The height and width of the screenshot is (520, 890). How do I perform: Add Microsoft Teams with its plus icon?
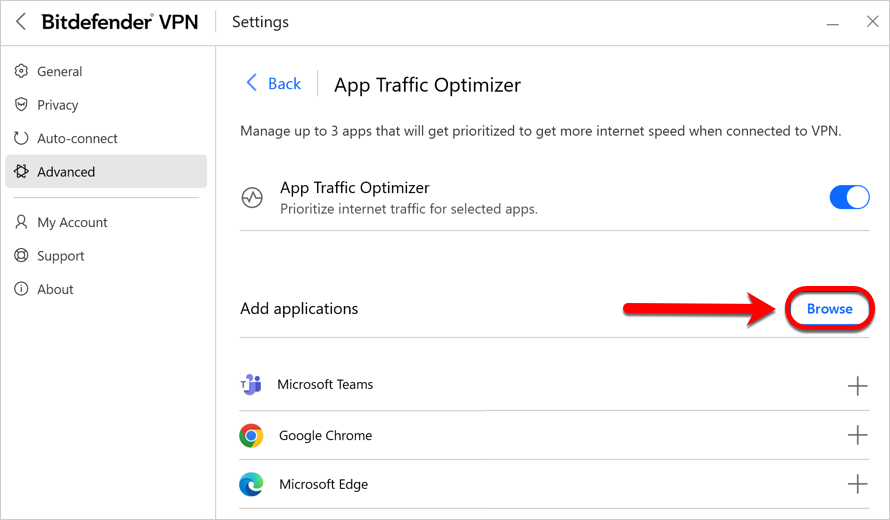point(857,386)
